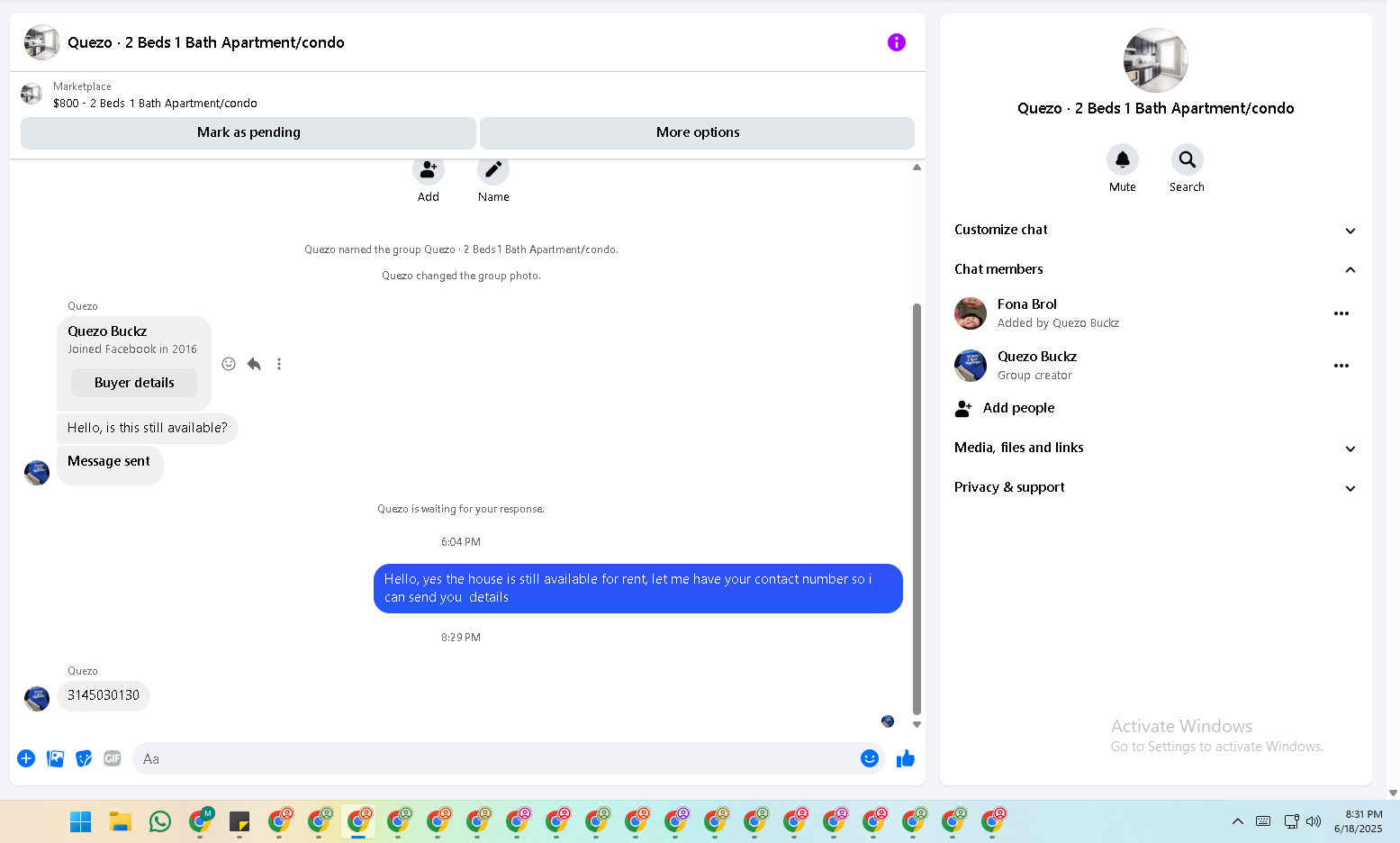Viewport: 1400px width, 843px height.
Task: Click the blue "house is still available" message
Action: pyautogui.click(x=638, y=588)
